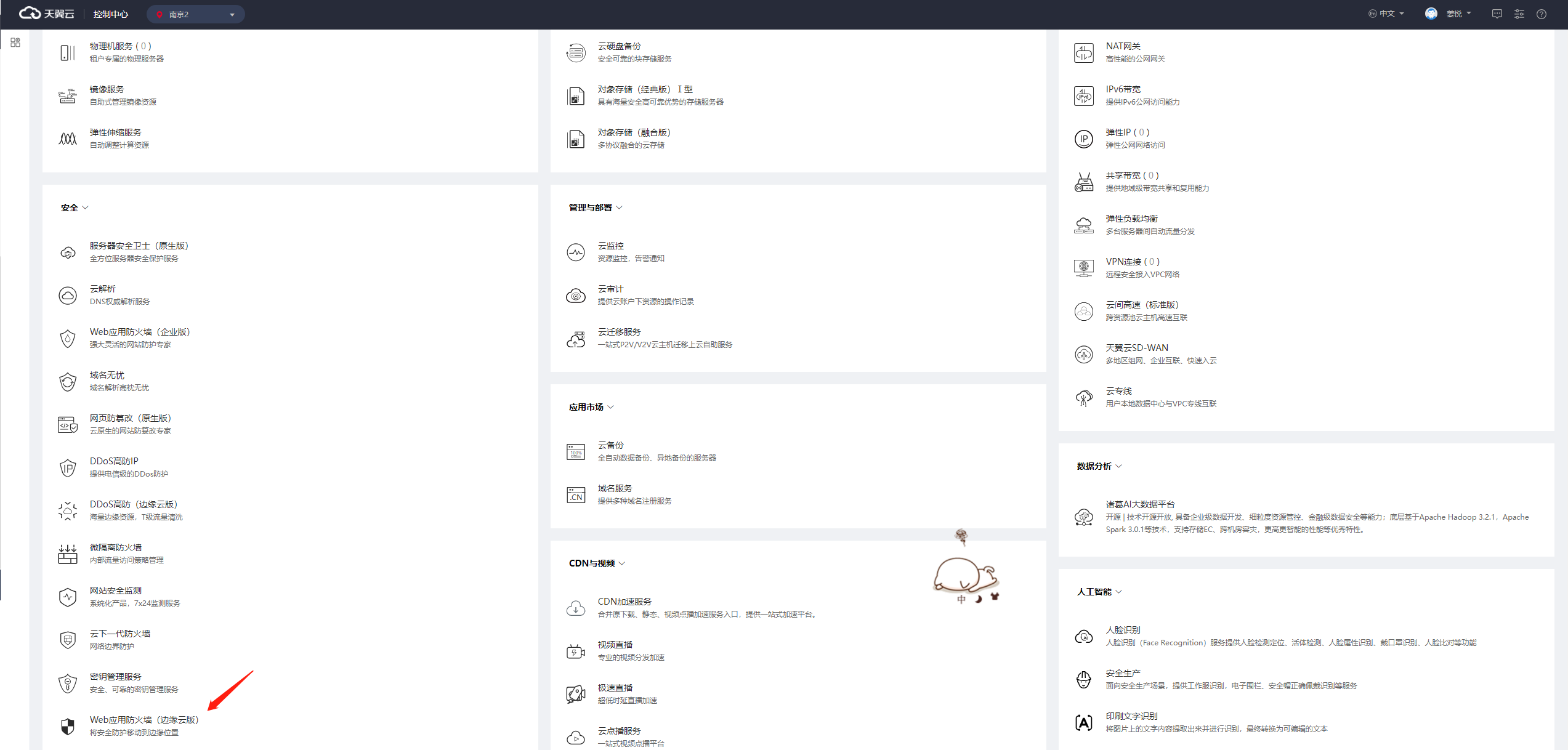Screen dimensions: 1568x750
Task: Open 极速直播 service
Action: coord(615,688)
